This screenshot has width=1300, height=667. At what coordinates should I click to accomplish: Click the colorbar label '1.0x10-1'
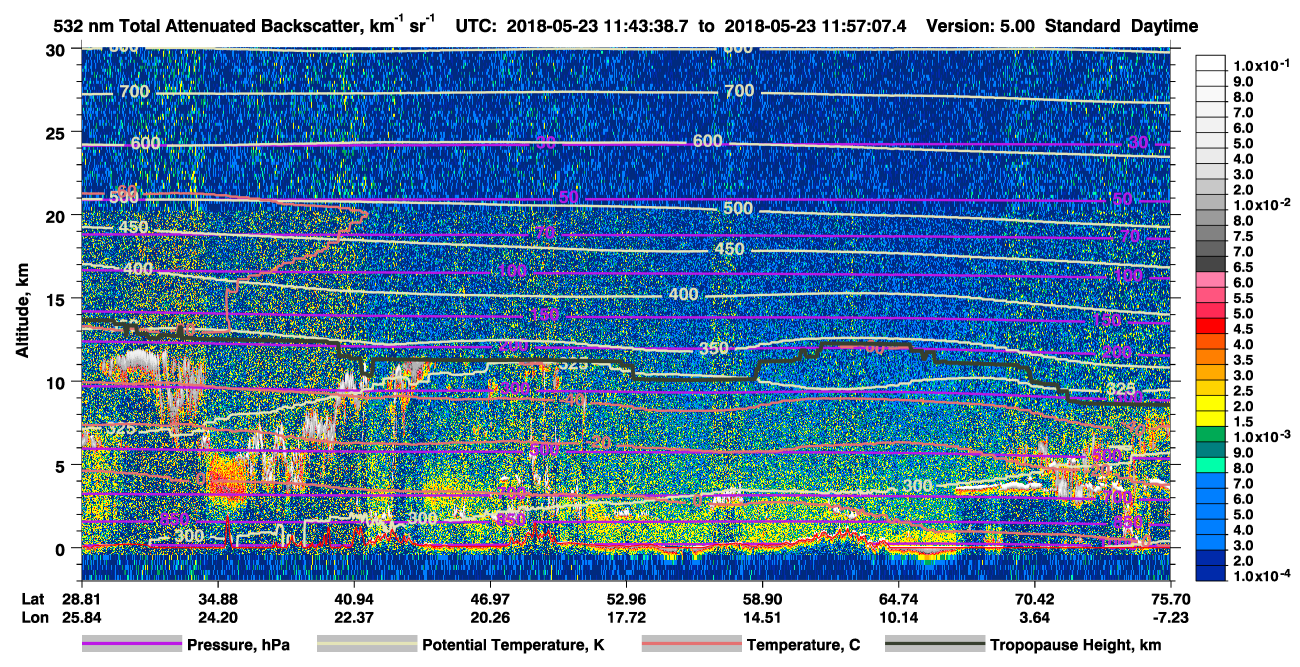pos(1261,66)
